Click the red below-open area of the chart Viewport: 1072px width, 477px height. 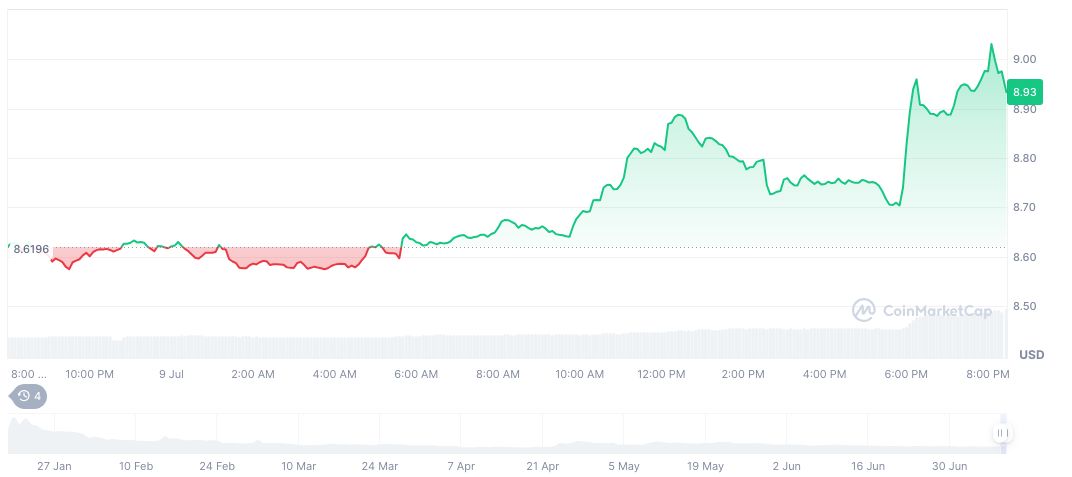270,257
